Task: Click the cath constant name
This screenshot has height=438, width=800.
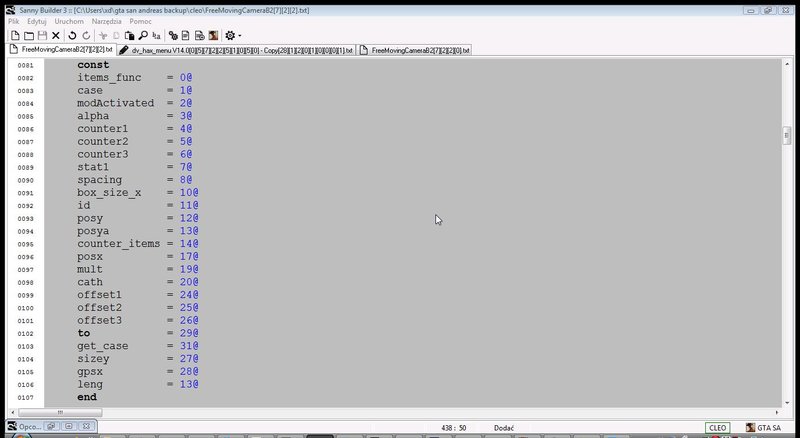Action: [x=90, y=282]
